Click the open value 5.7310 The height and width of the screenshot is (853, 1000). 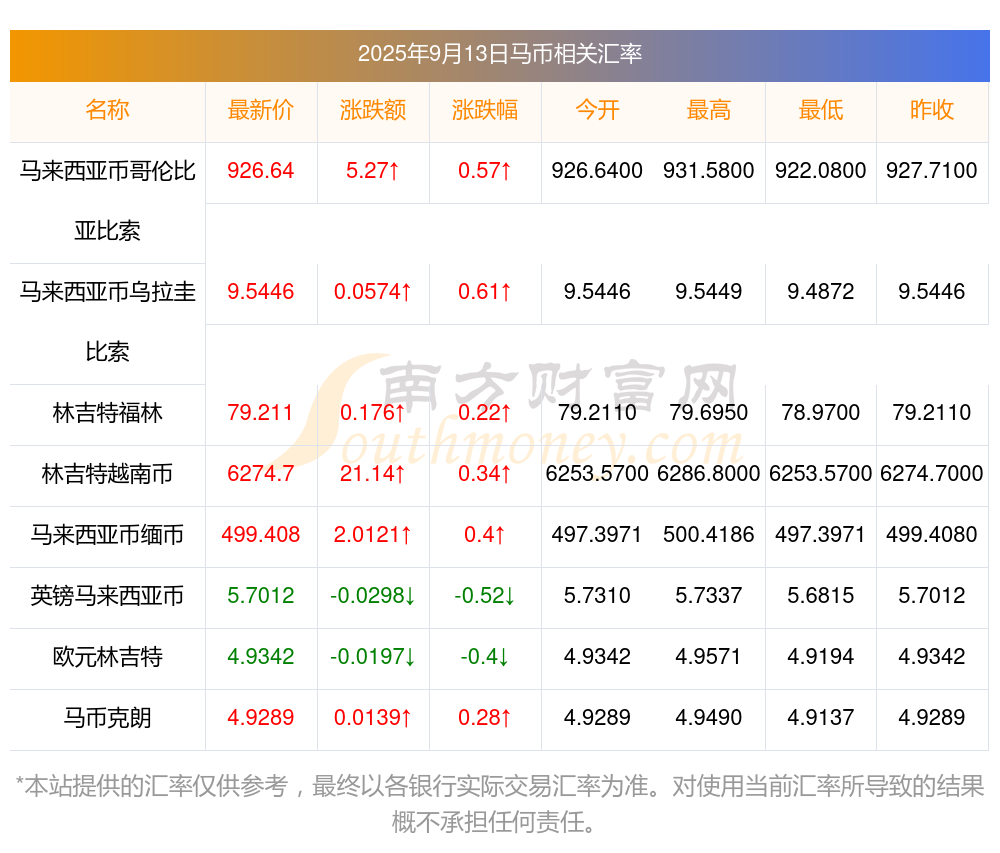597,596
